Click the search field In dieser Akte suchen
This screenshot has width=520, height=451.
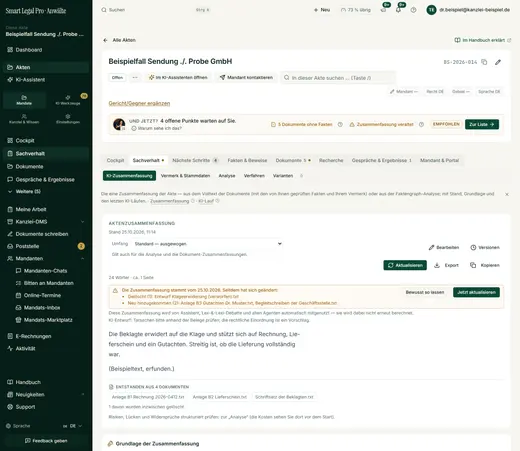click(338, 78)
